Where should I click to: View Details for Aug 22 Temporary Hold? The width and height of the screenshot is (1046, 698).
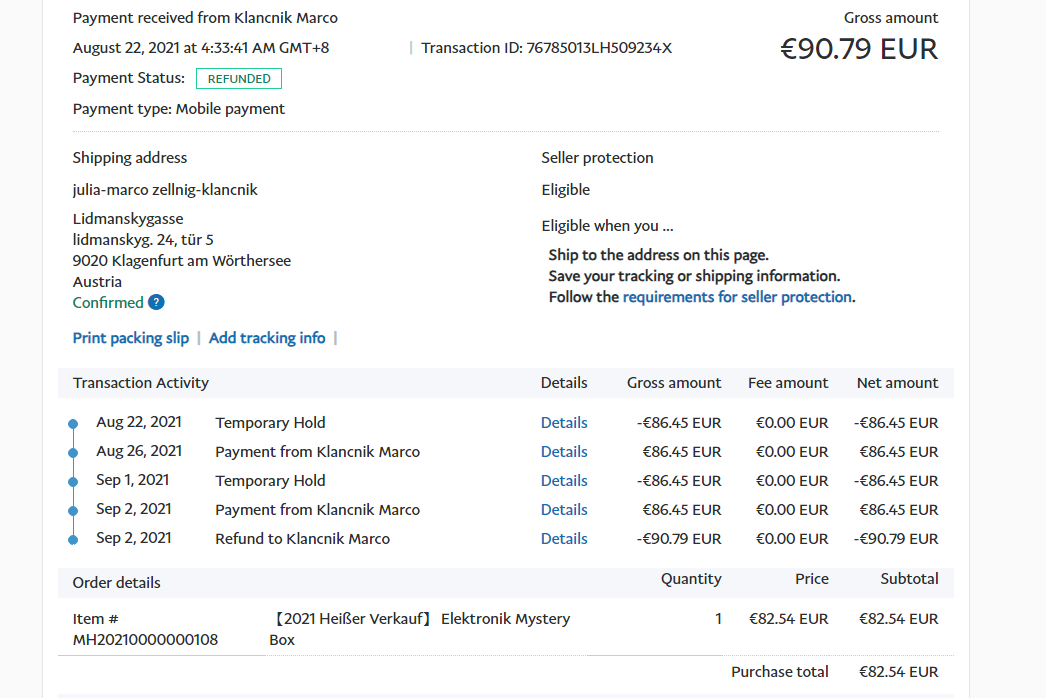click(564, 423)
